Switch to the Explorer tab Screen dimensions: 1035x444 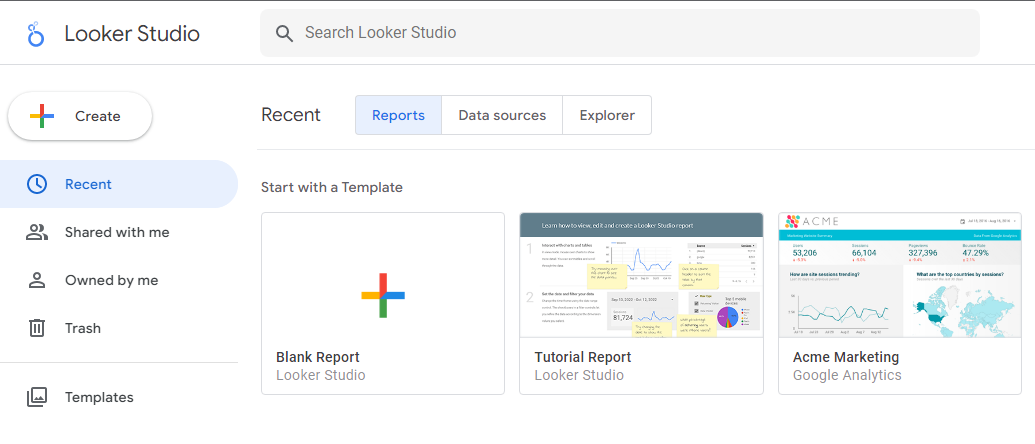click(607, 115)
